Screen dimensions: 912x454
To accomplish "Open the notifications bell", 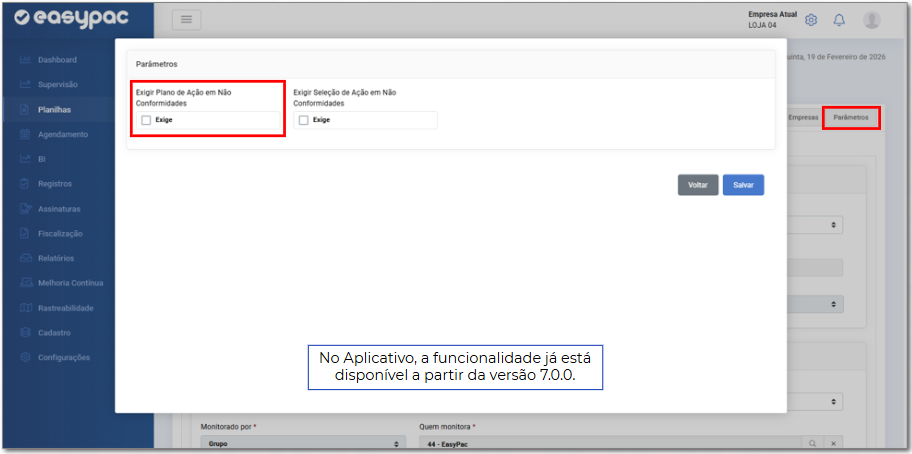I will pos(839,20).
